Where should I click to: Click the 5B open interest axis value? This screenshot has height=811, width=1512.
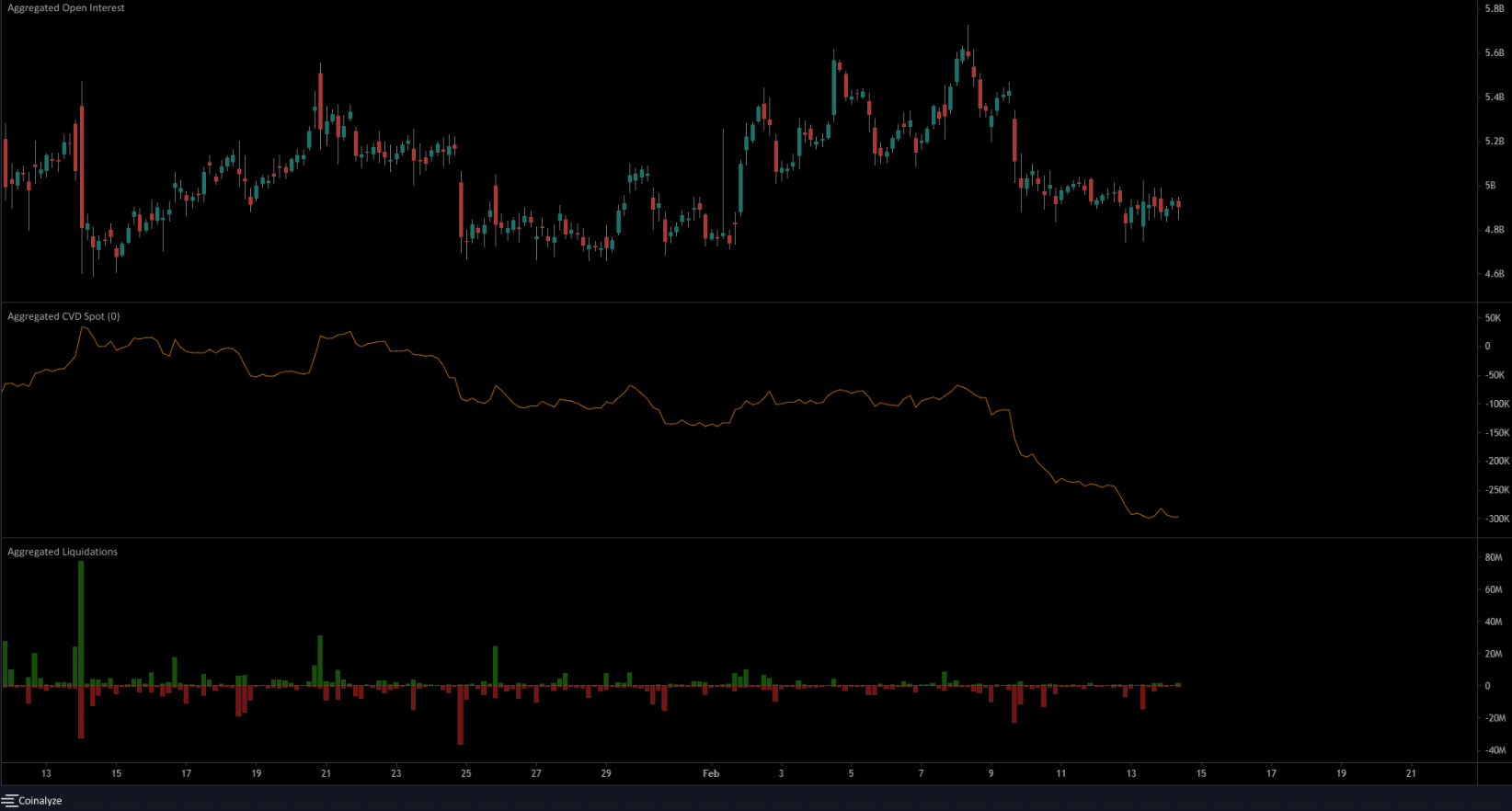pyautogui.click(x=1490, y=186)
